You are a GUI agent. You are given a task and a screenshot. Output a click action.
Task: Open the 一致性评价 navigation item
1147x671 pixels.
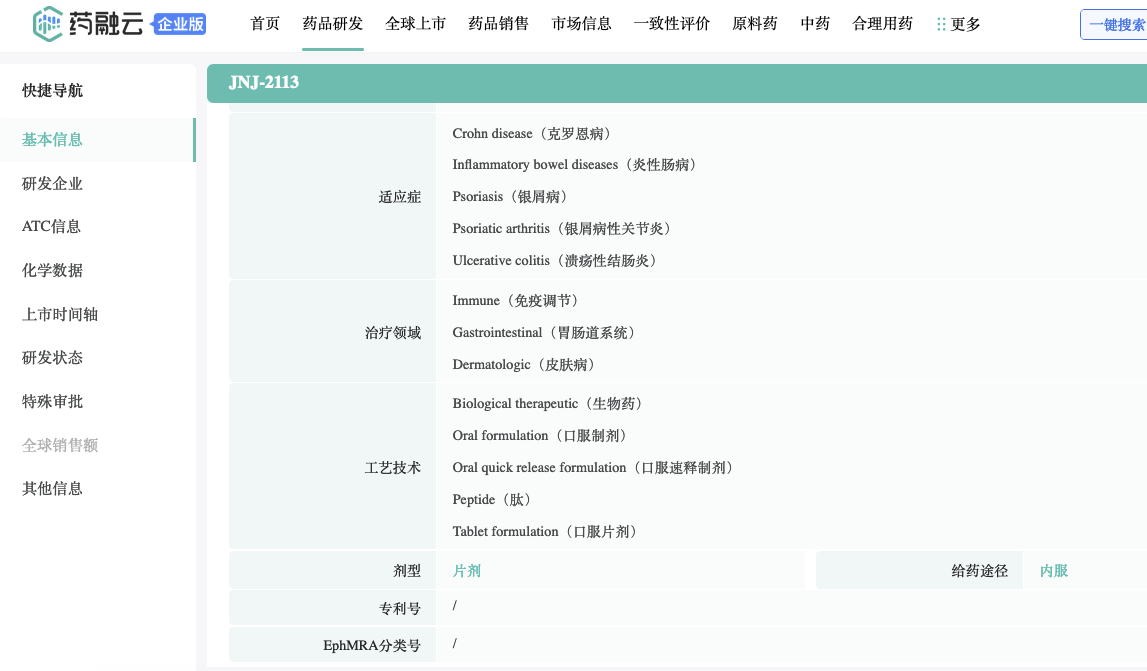[x=672, y=23]
